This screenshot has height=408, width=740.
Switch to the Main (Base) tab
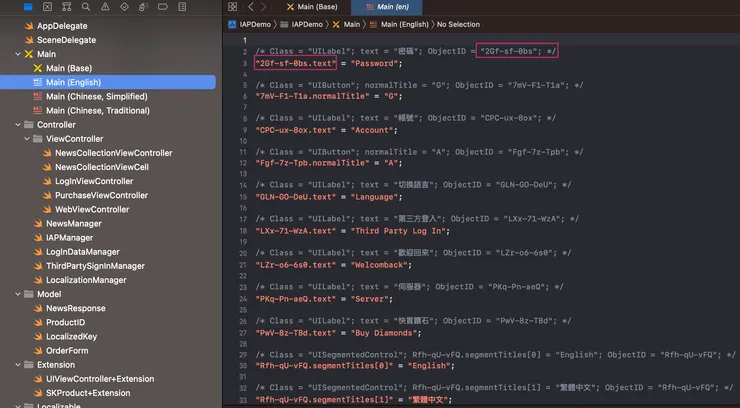(x=311, y=6)
